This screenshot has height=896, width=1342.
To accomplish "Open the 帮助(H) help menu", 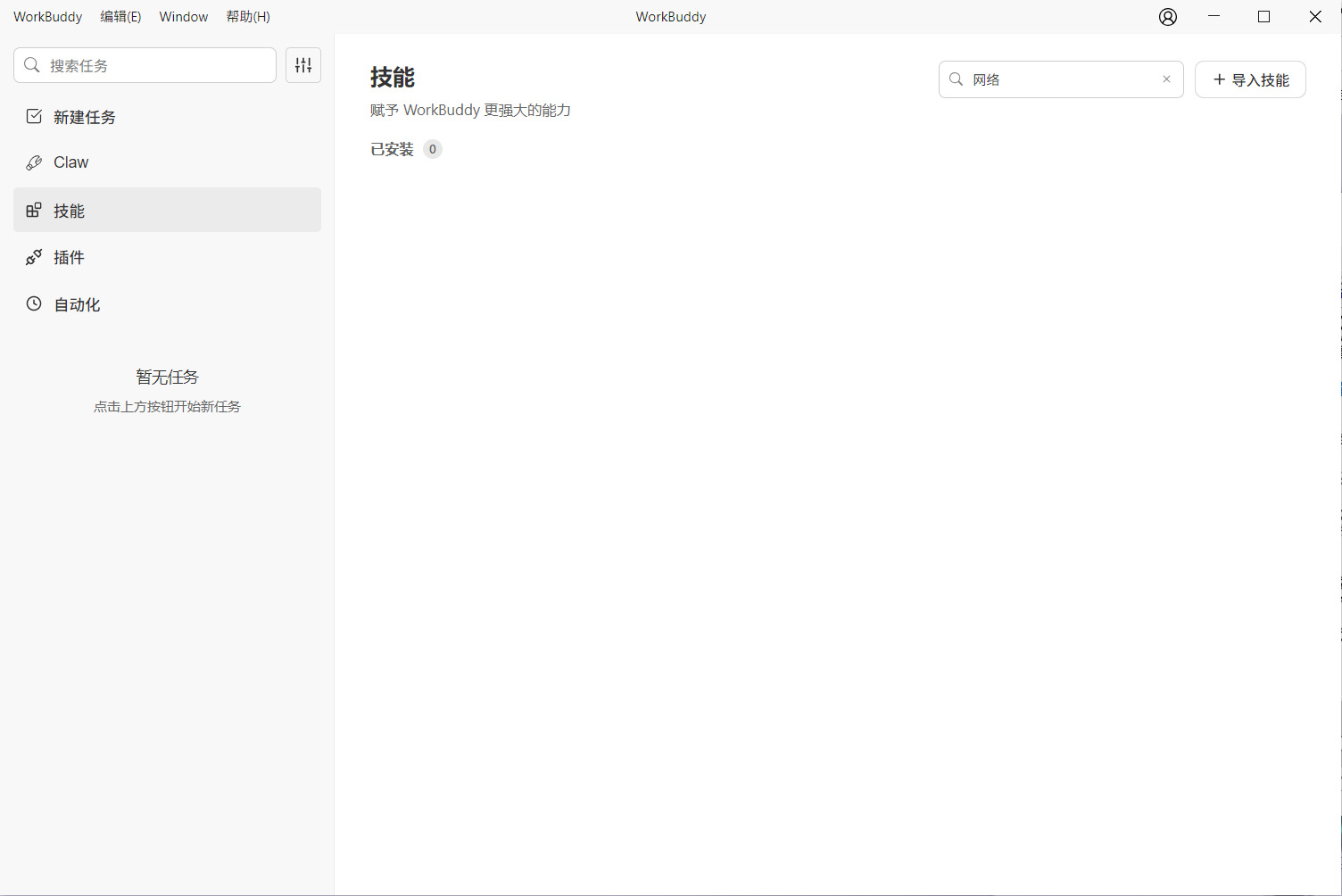I will (x=248, y=17).
